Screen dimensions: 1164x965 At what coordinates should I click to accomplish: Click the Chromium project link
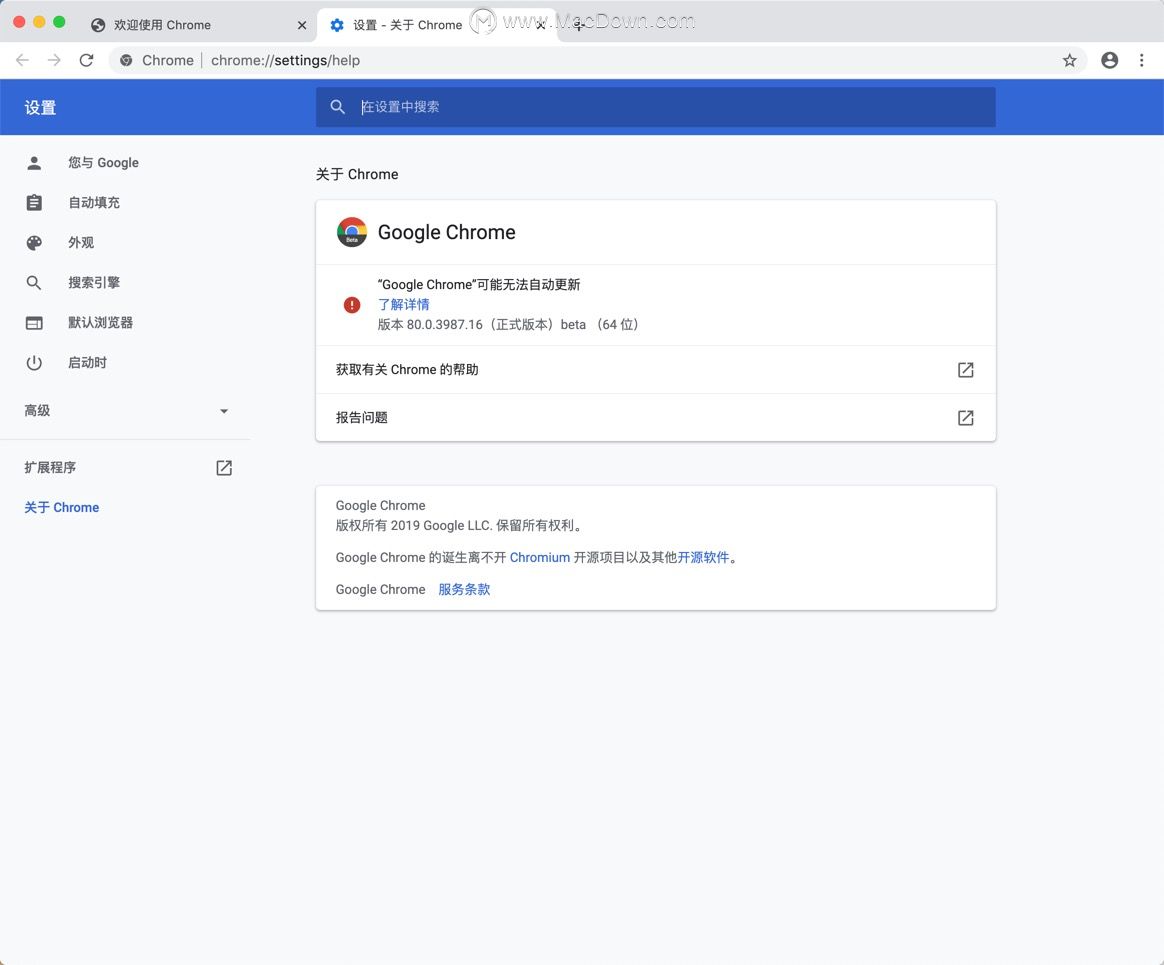click(540, 557)
